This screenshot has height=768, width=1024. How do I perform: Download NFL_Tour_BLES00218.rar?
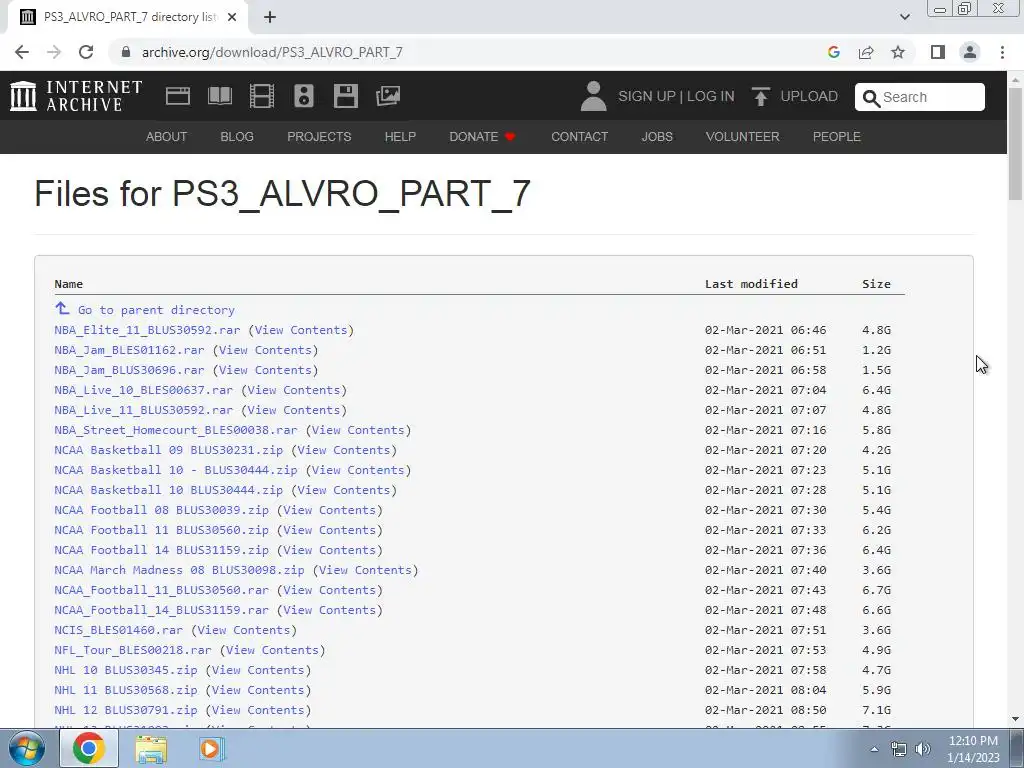133,650
